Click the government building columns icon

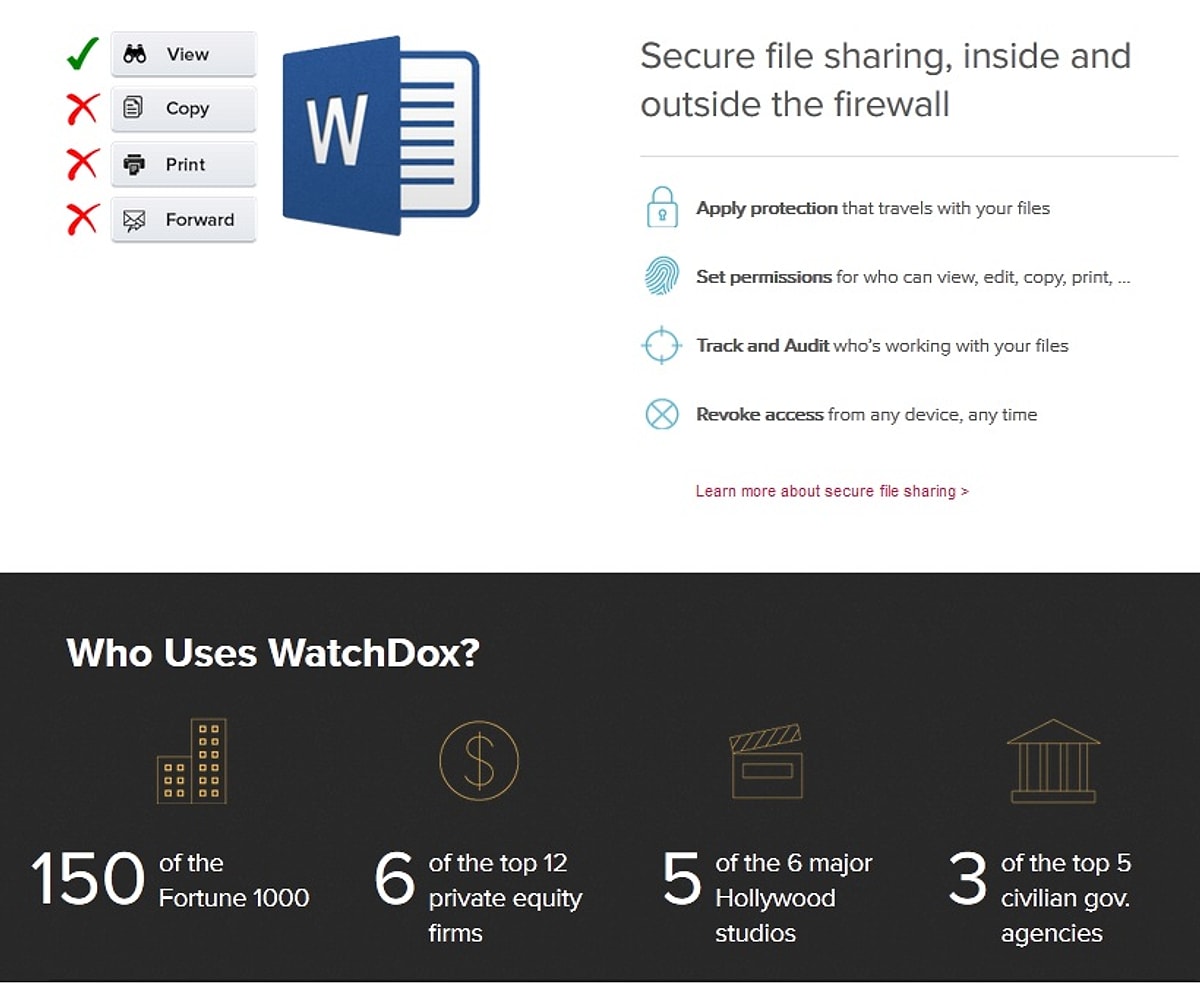(1053, 761)
